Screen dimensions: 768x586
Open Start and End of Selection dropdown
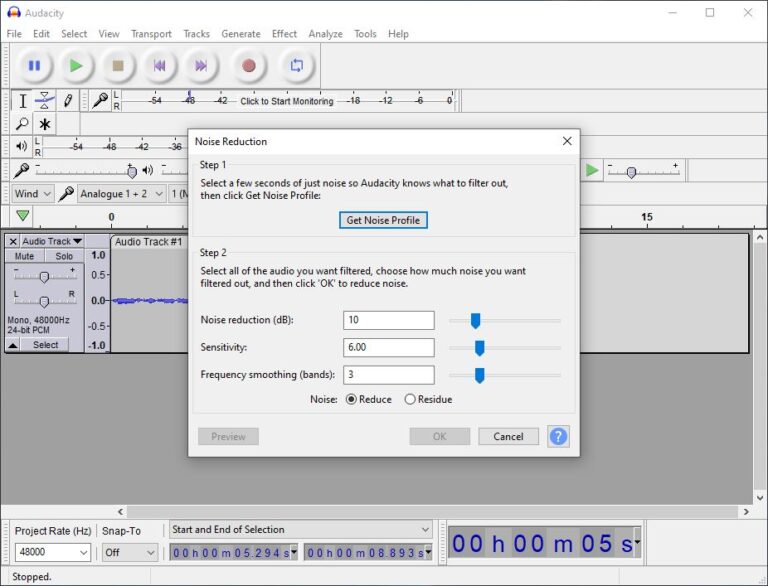click(301, 530)
